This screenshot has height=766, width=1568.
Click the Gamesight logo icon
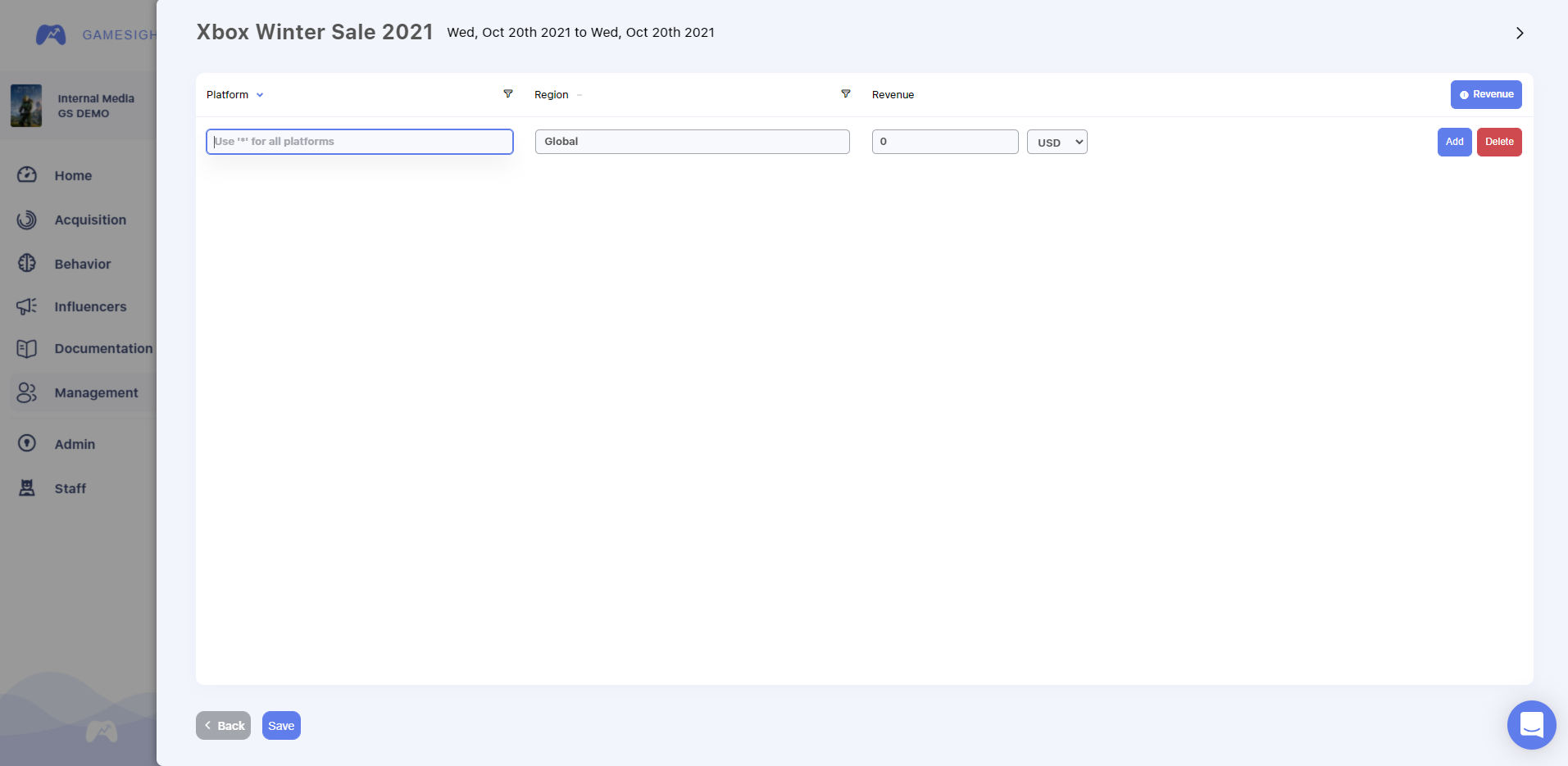point(51,34)
